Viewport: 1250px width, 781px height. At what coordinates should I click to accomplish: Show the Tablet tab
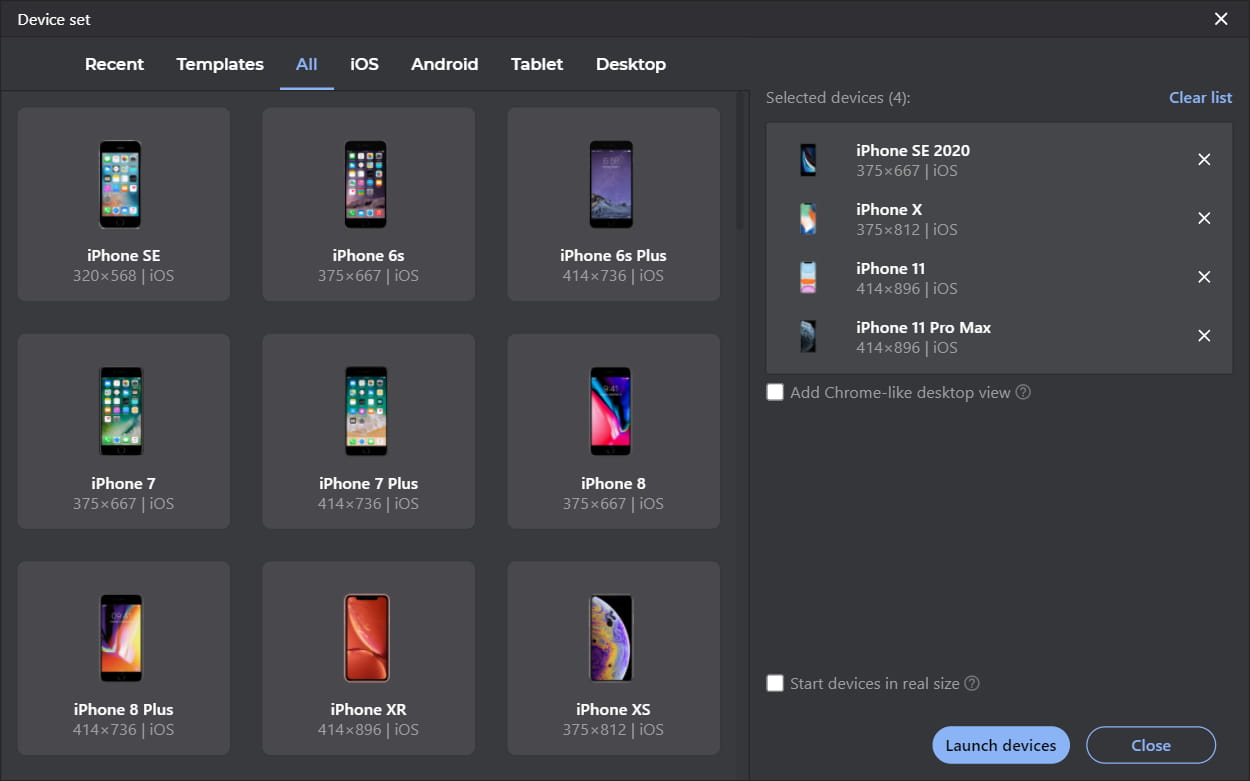[537, 64]
